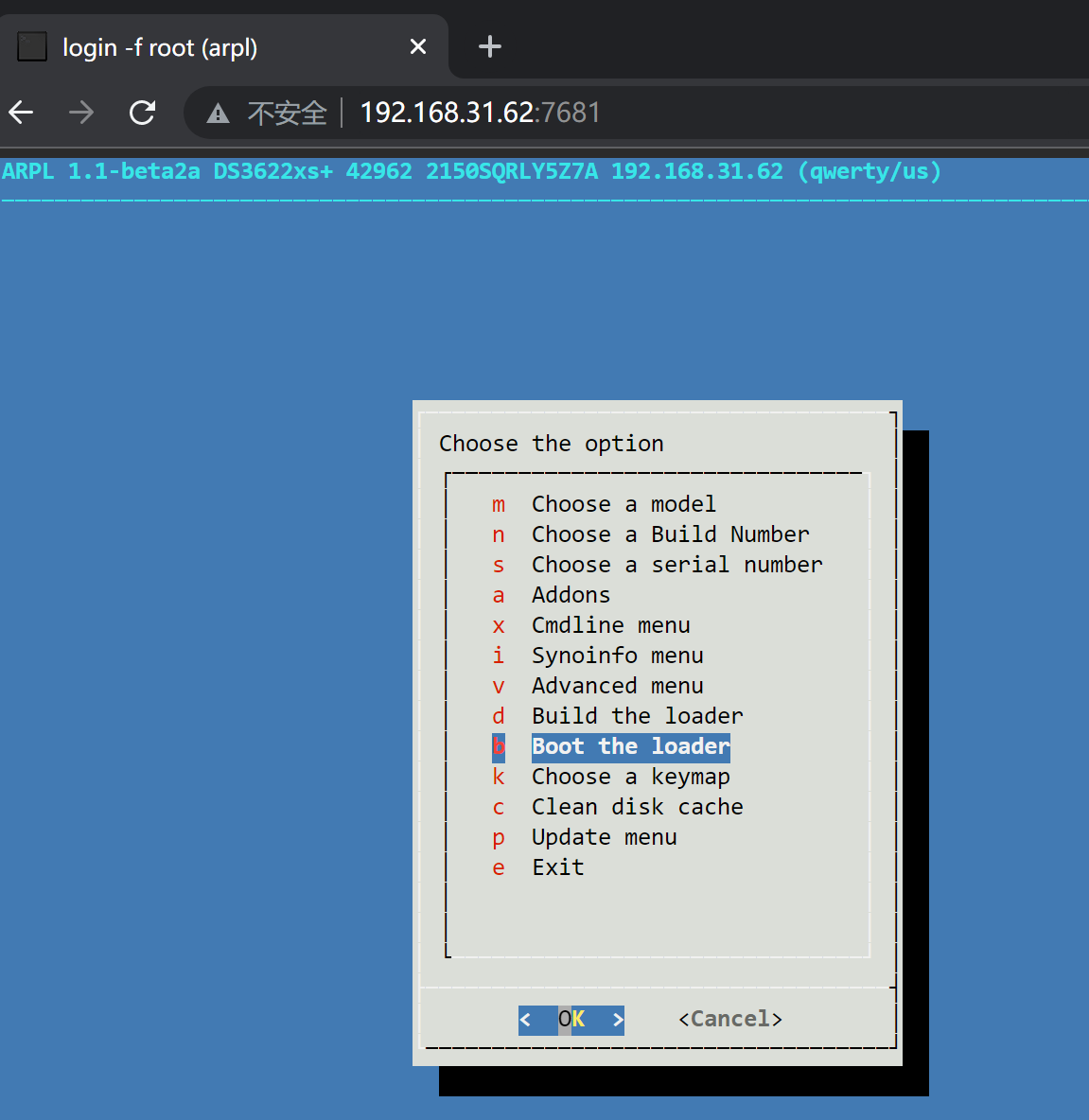Open the Advanced menu
1089x1120 pixels.
(617, 685)
